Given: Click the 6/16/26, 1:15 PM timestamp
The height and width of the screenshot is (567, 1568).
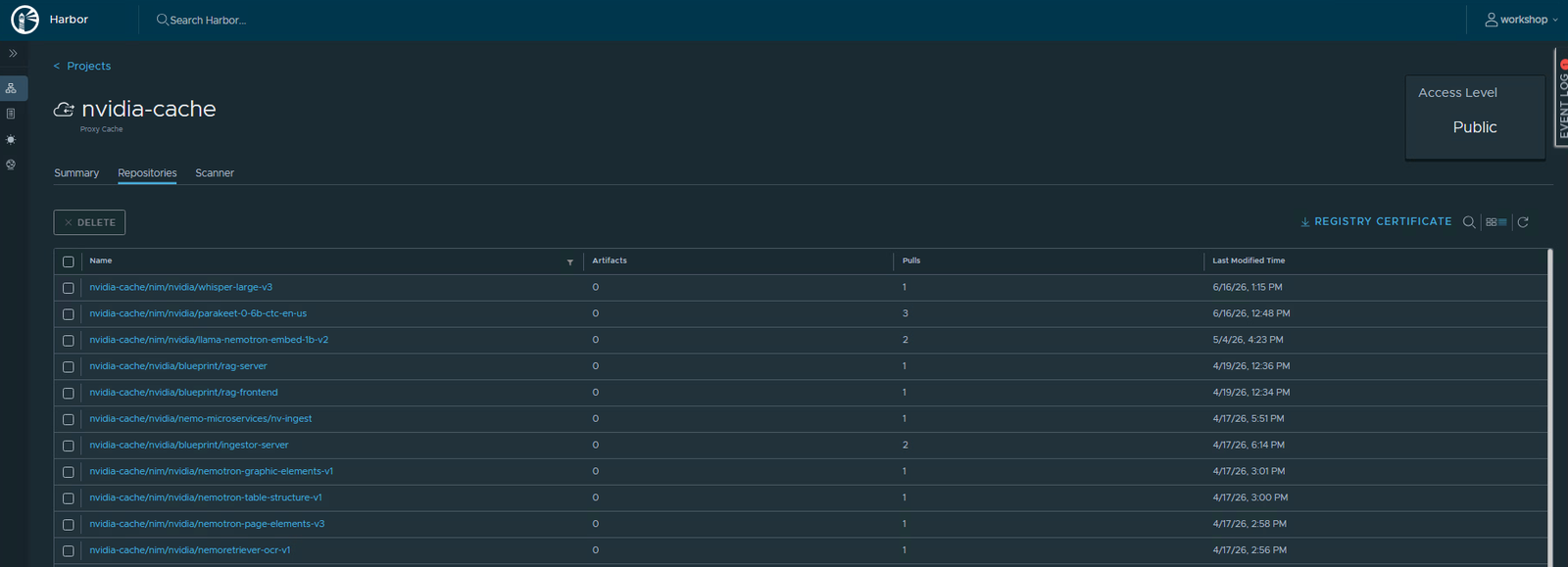Looking at the screenshot, I should 1248,287.
